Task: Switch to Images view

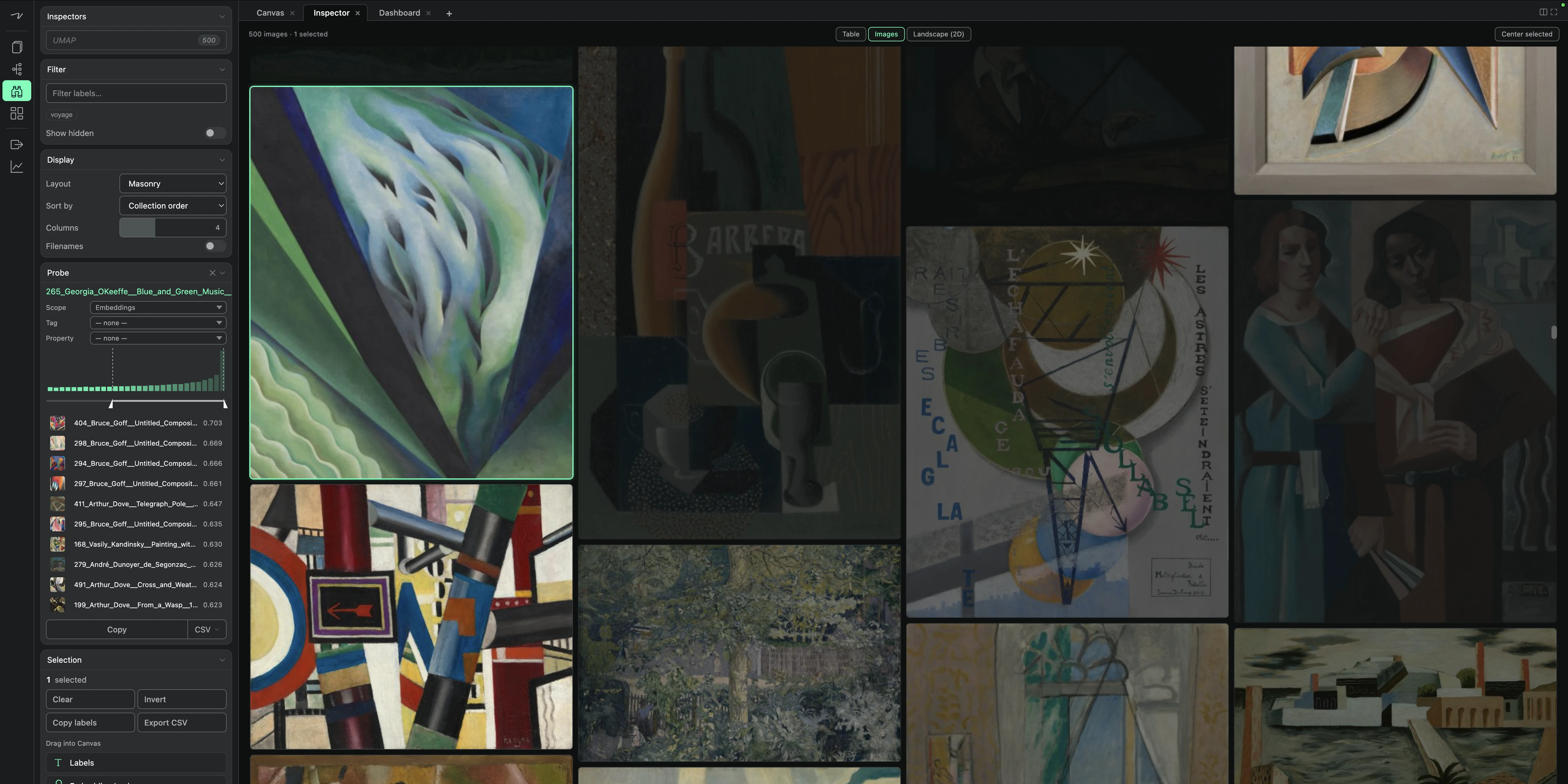Action: [886, 34]
